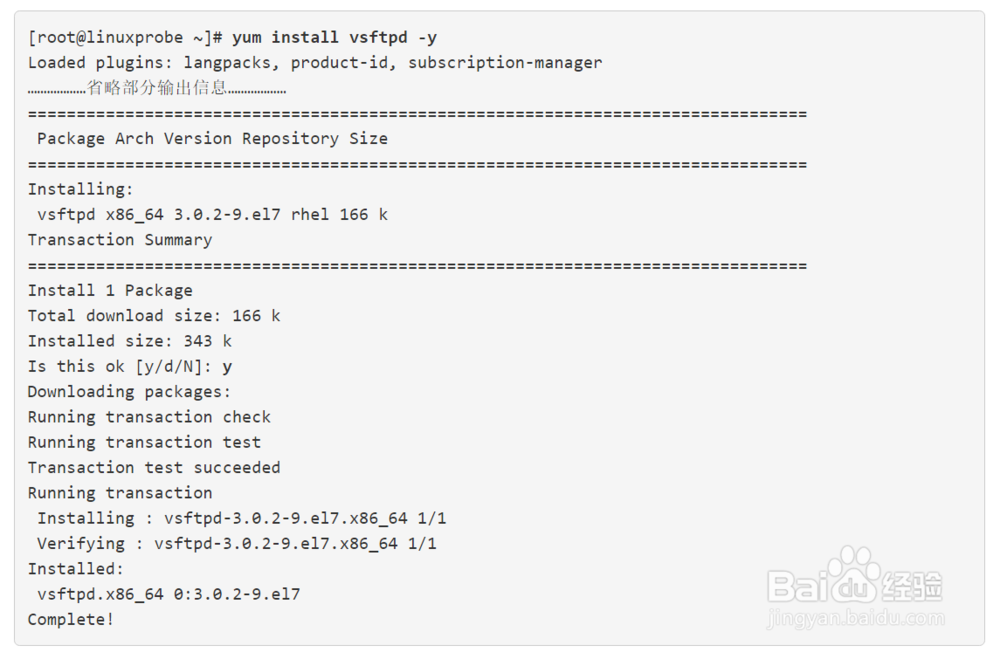Click the Verifying vsftpd 1/1 line
Viewport: 1000px width, 652px height.
(x=237, y=544)
